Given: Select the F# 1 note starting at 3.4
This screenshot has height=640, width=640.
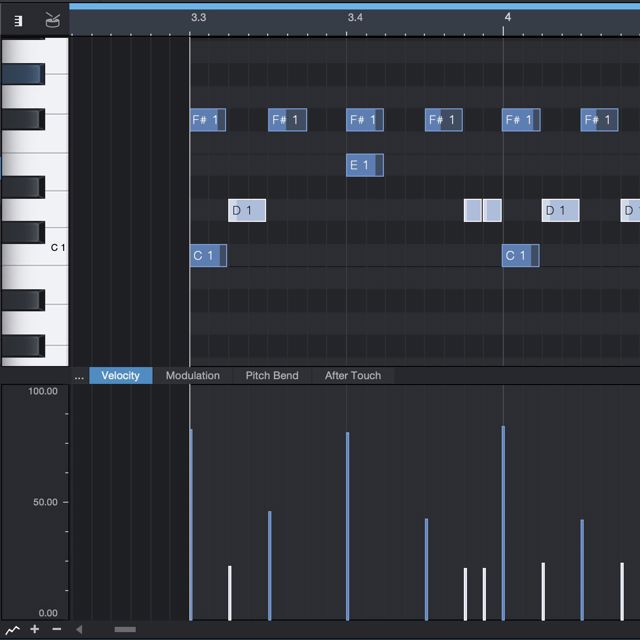Looking at the screenshot, I should (364, 120).
